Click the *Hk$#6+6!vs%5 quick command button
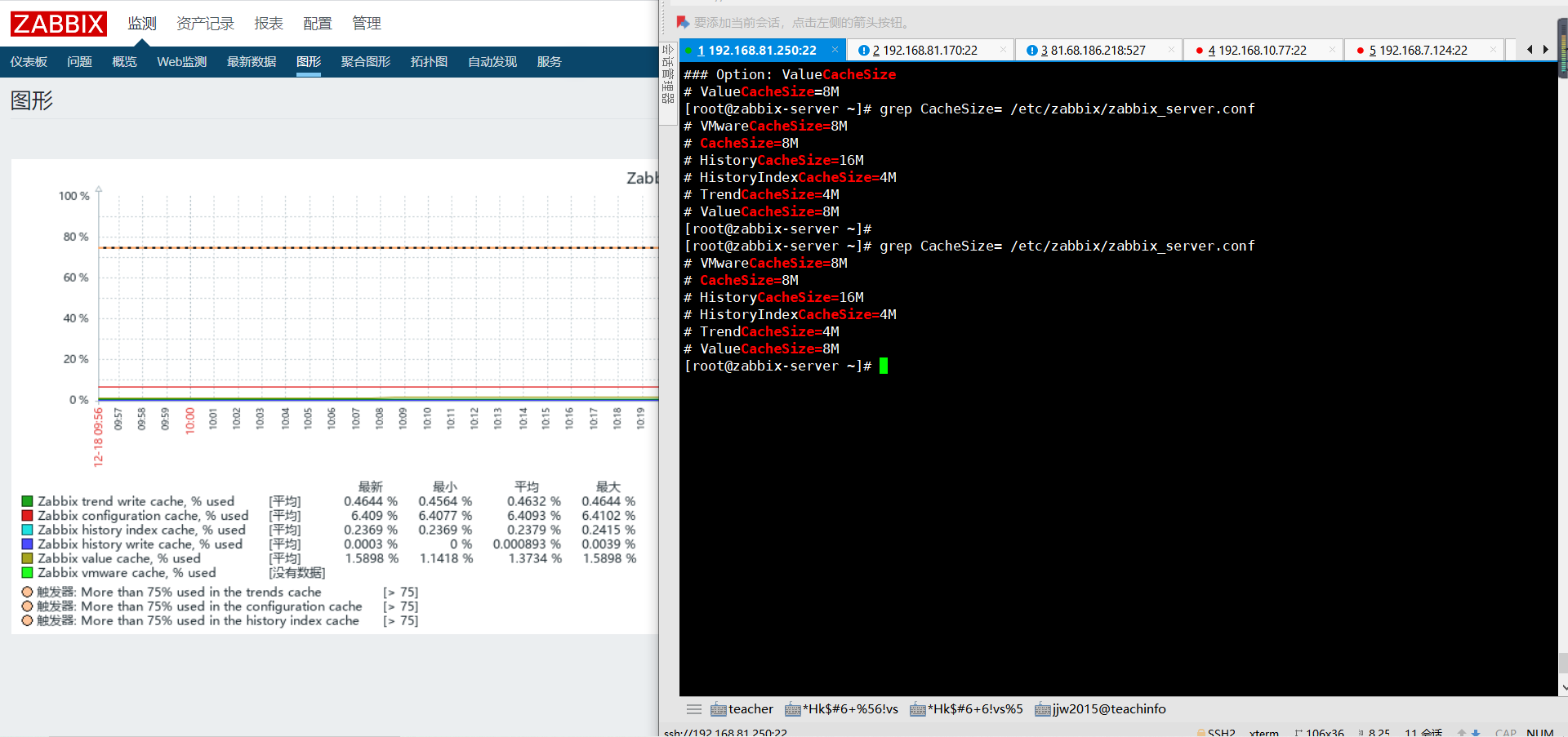 coord(966,709)
